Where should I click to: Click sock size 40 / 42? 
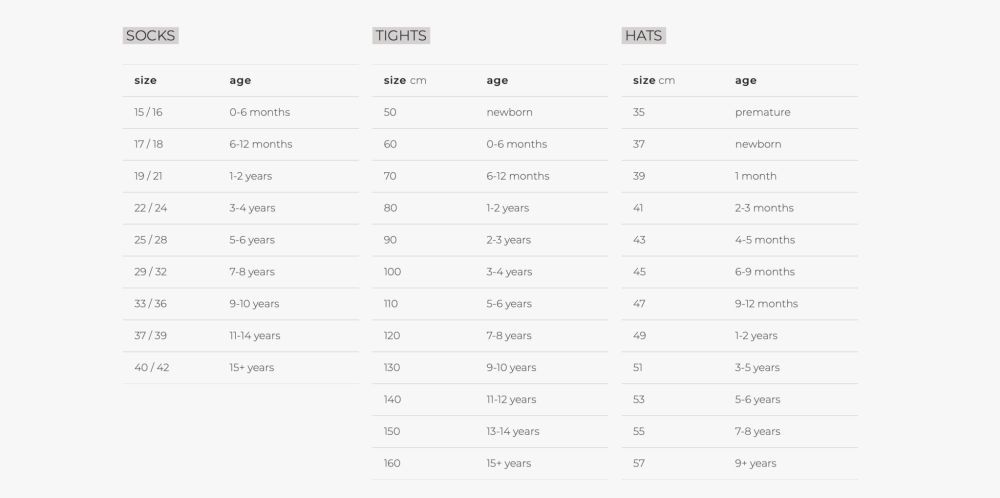pyautogui.click(x=151, y=368)
